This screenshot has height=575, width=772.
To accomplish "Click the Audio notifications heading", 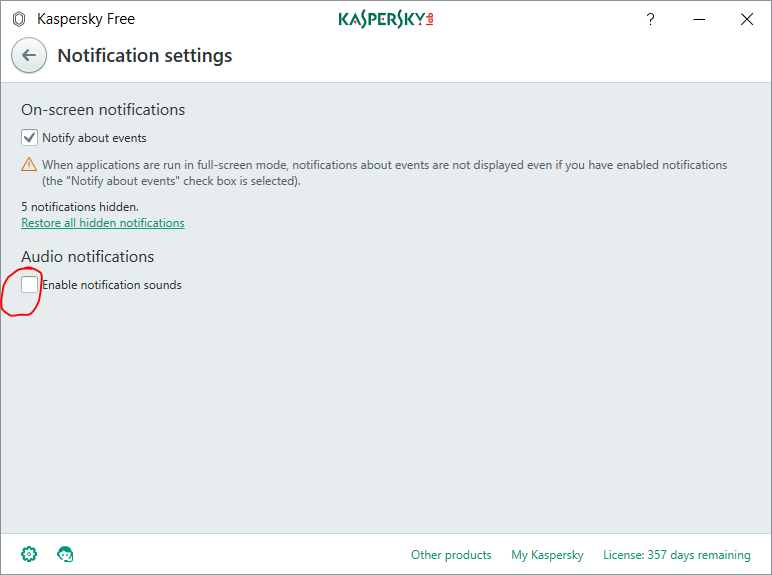I will (x=88, y=257).
